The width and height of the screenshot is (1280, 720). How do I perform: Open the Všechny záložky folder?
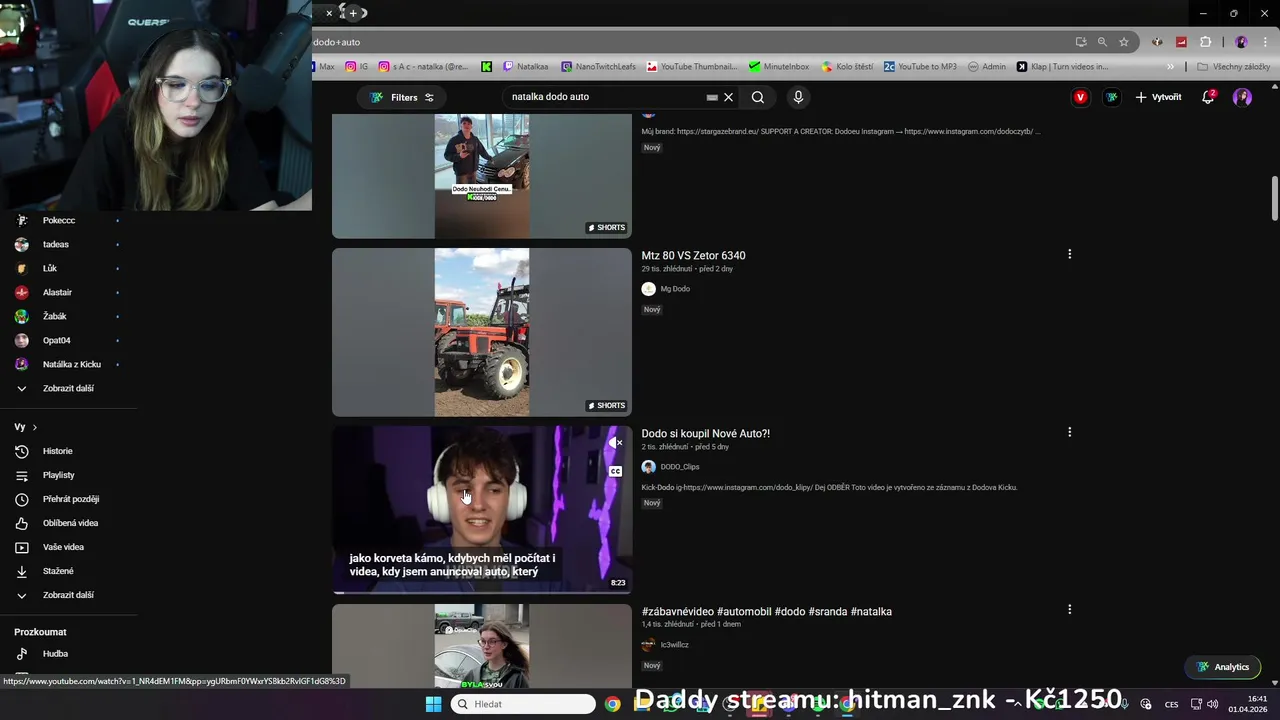point(1233,67)
